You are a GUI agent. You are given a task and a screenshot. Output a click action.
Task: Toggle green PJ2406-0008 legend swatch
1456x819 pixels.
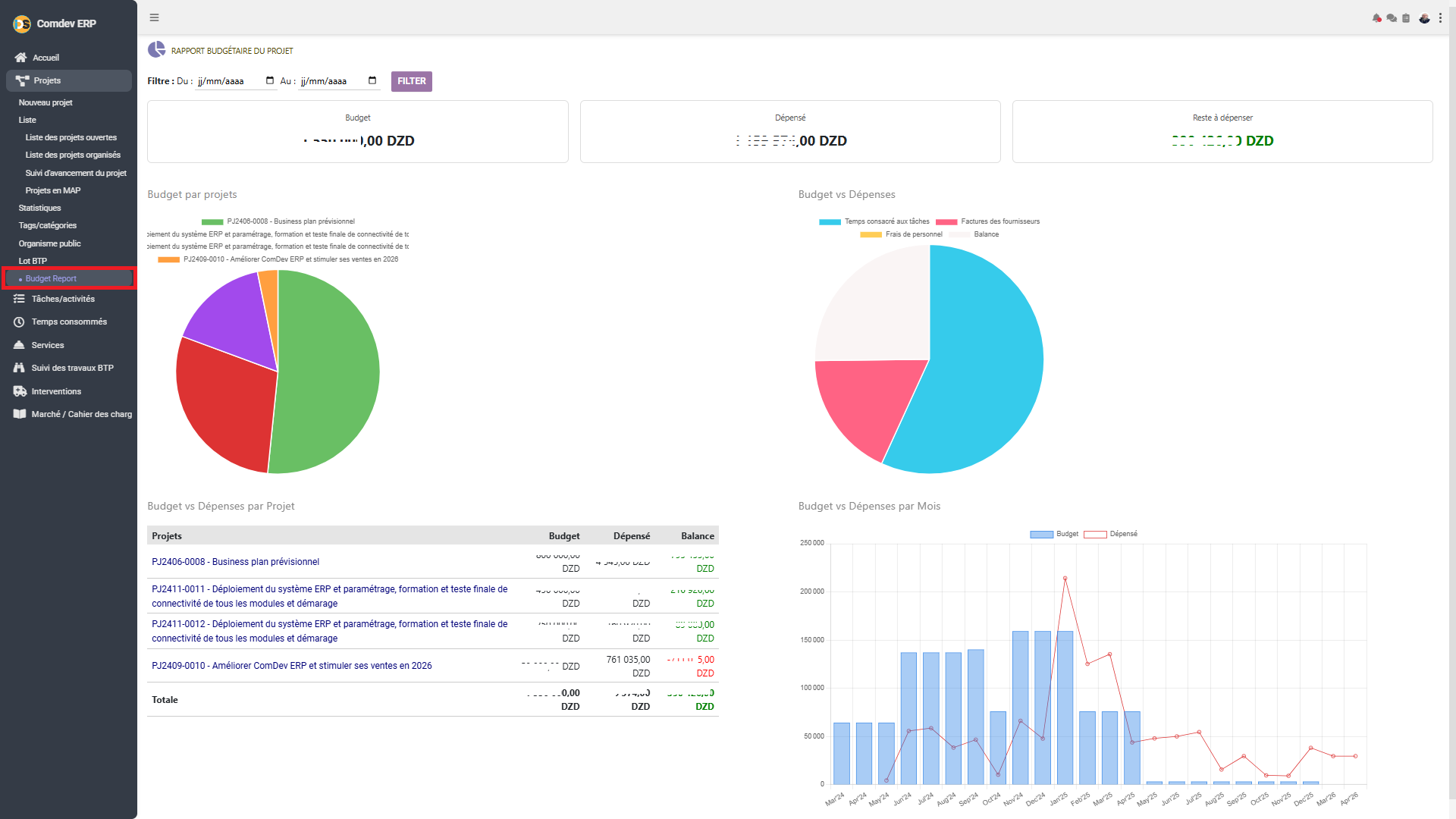pos(212,221)
